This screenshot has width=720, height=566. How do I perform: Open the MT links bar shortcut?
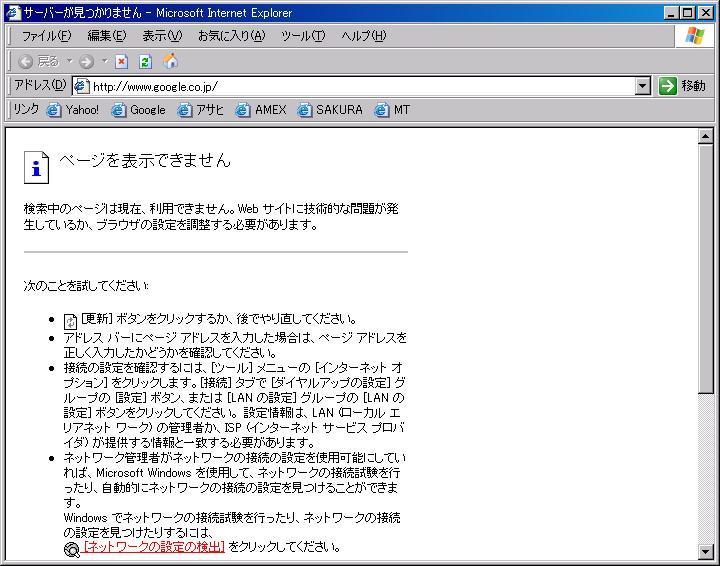coord(392,110)
